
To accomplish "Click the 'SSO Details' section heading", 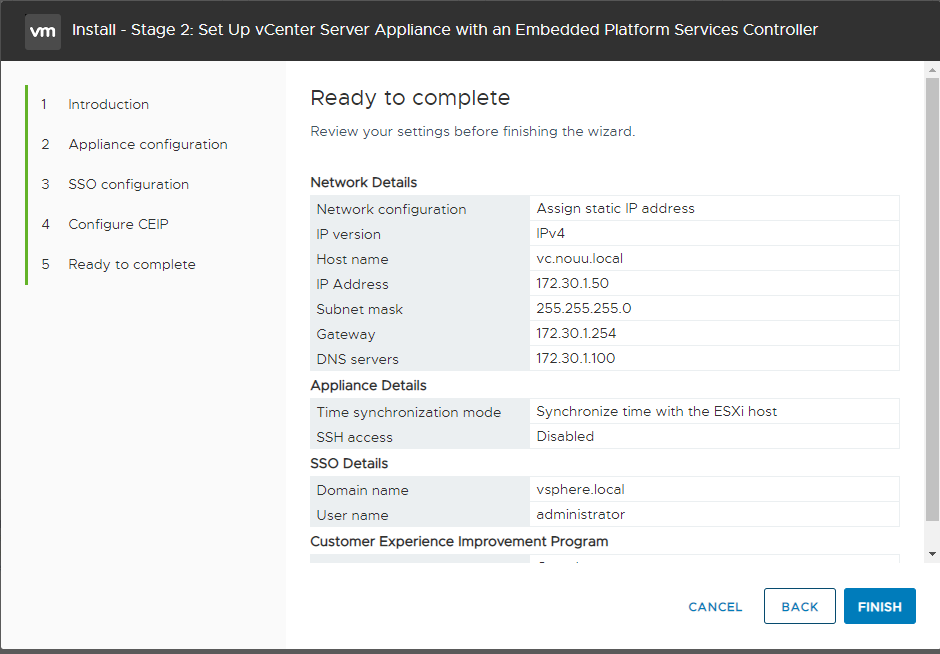I will click(349, 463).
